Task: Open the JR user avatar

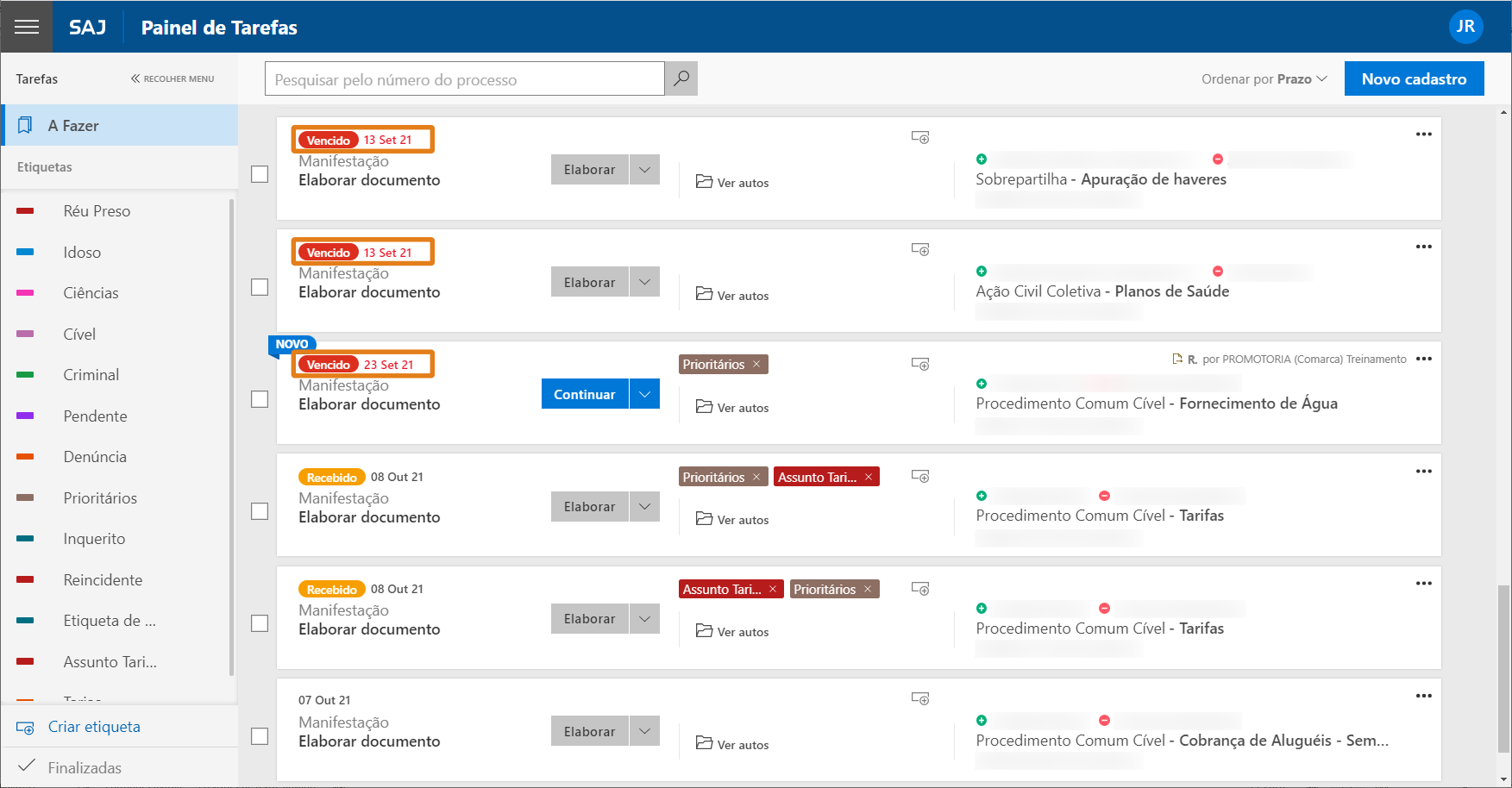Action: [1465, 27]
